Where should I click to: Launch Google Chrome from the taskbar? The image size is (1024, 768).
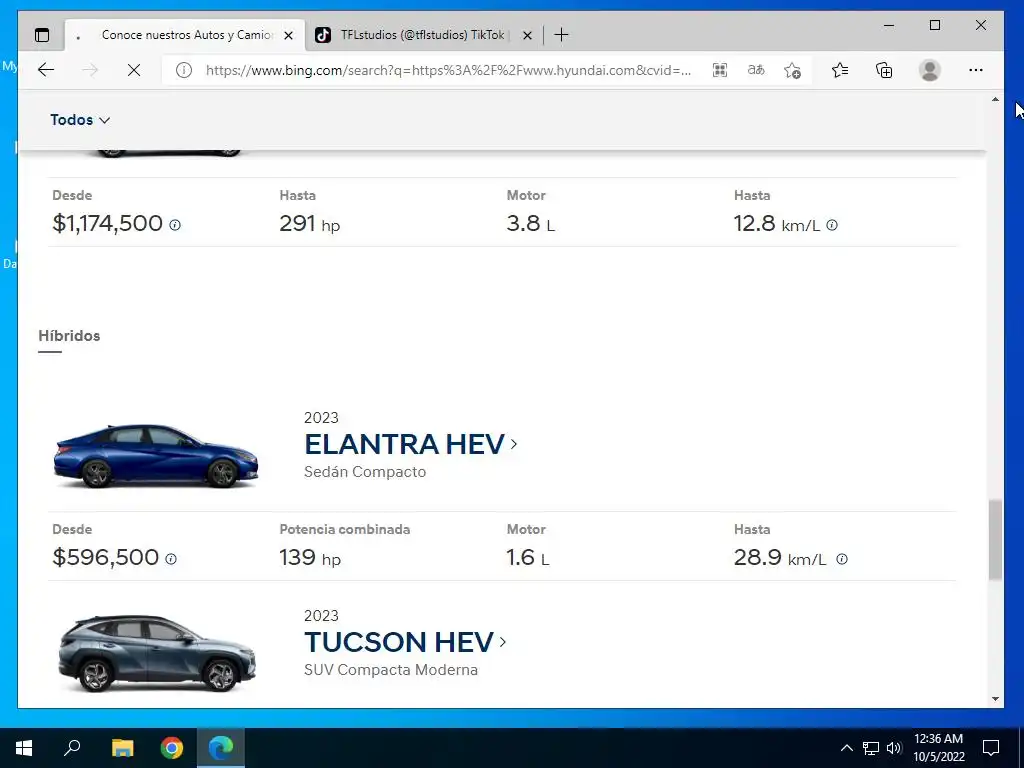click(172, 748)
